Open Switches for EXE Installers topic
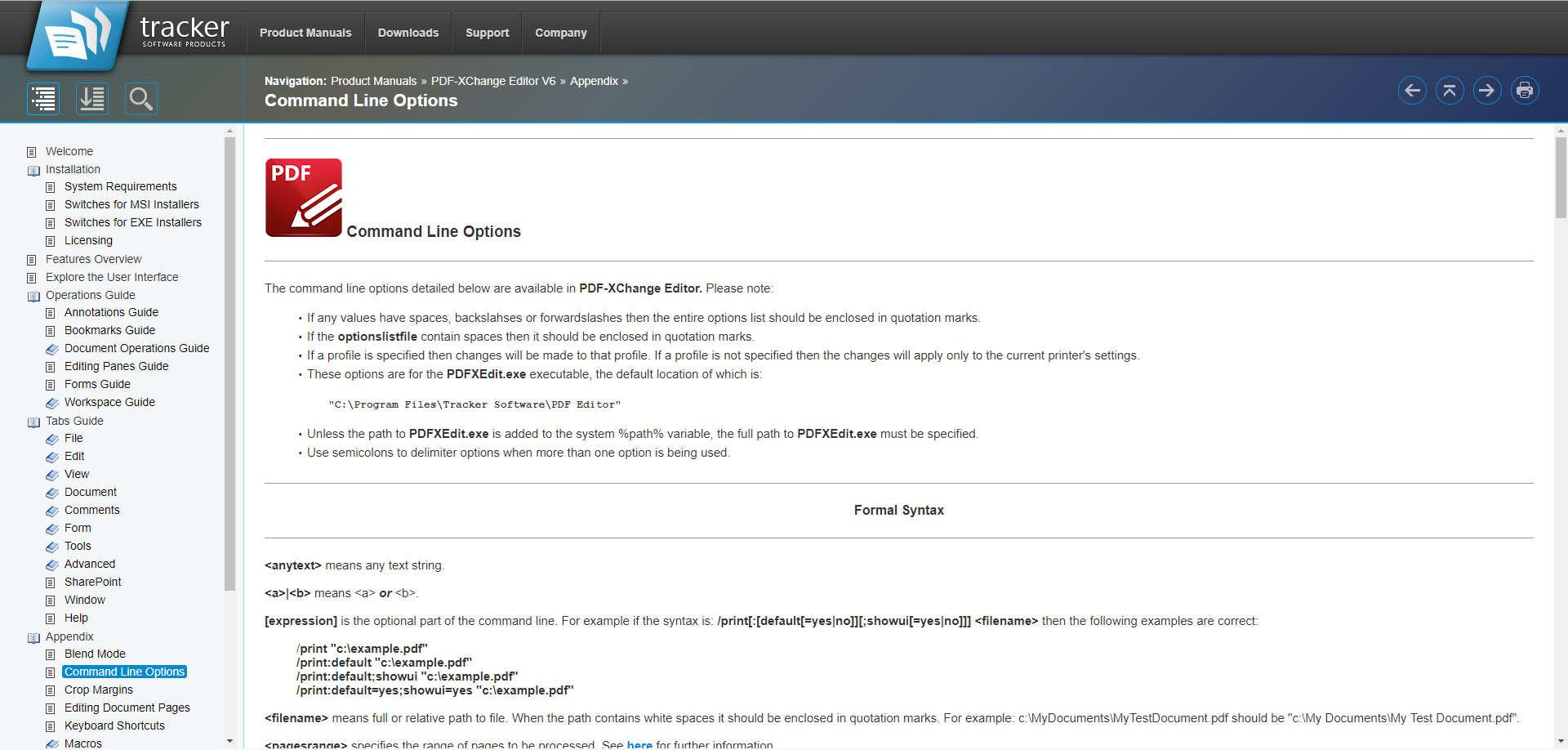The height and width of the screenshot is (750, 1568). [x=133, y=222]
